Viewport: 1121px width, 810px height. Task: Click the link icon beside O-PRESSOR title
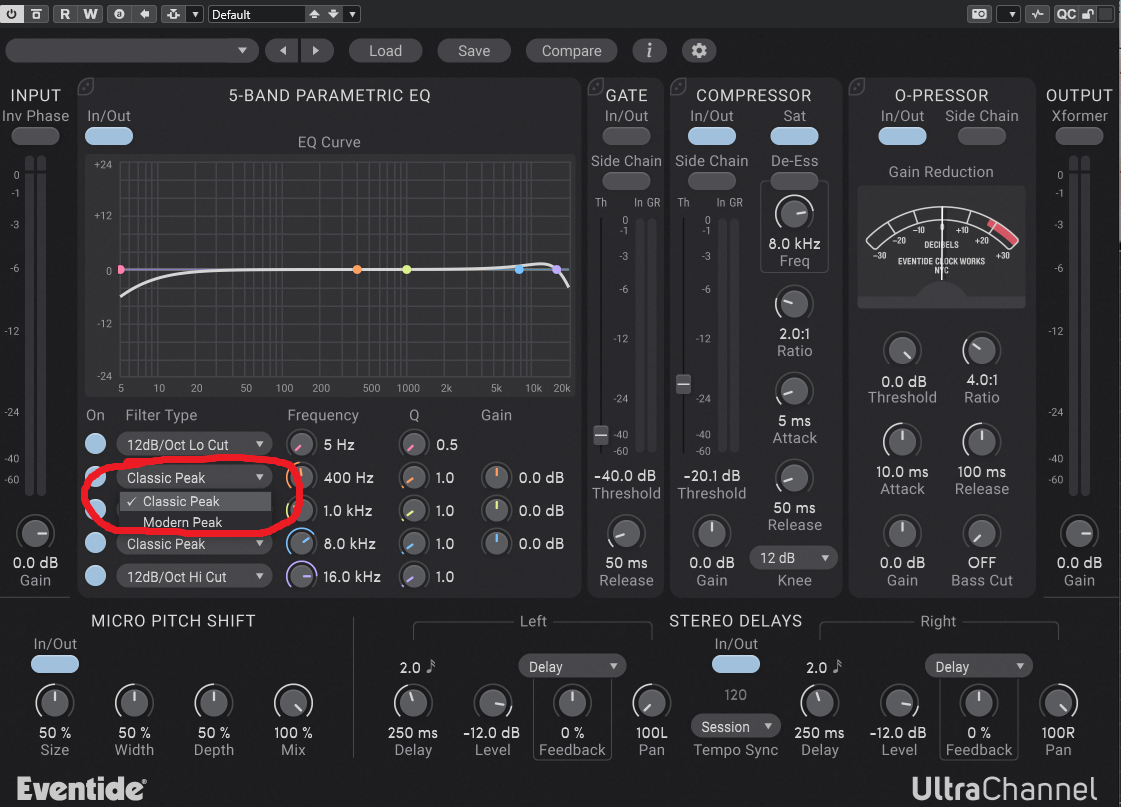[x=856, y=87]
